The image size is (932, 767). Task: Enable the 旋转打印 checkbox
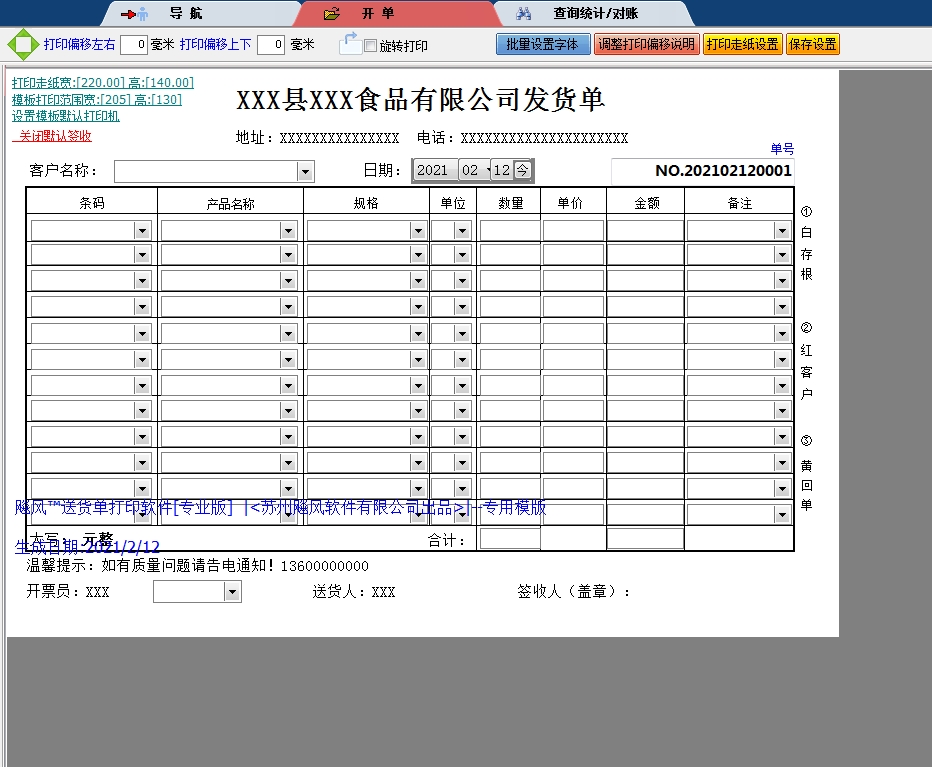[371, 46]
